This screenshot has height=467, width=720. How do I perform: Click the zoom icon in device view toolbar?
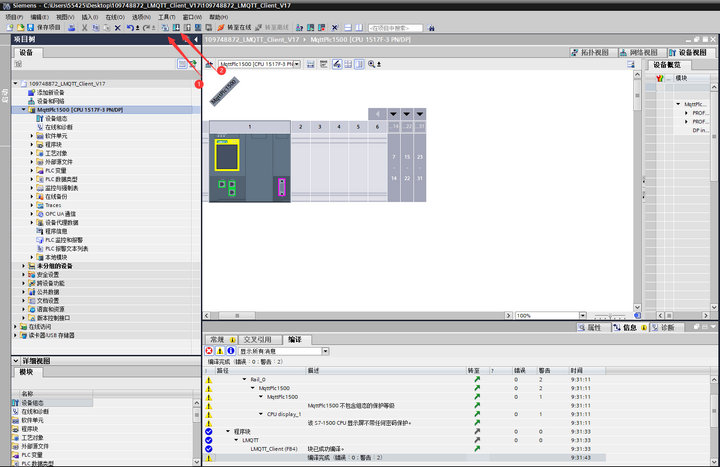(x=372, y=64)
